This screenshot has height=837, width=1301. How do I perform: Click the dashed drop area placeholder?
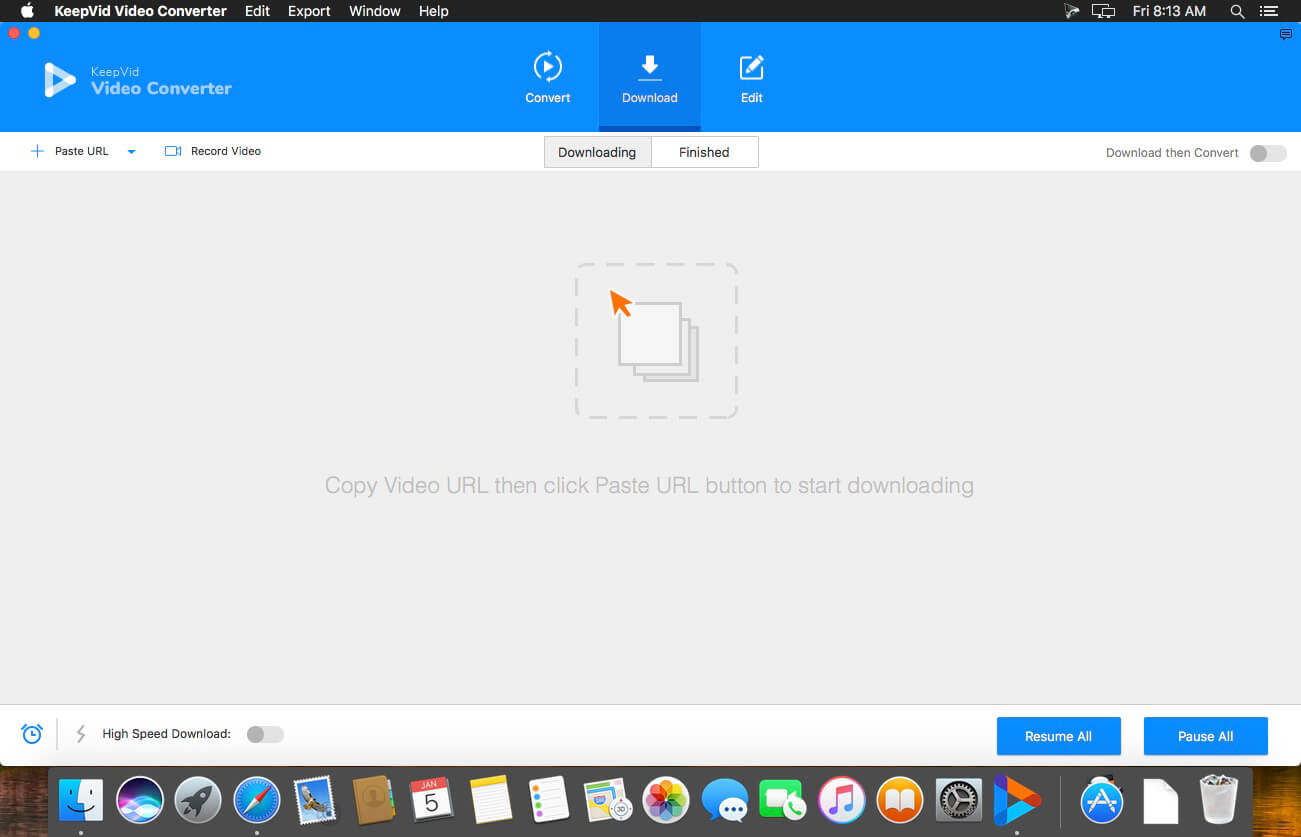point(656,341)
